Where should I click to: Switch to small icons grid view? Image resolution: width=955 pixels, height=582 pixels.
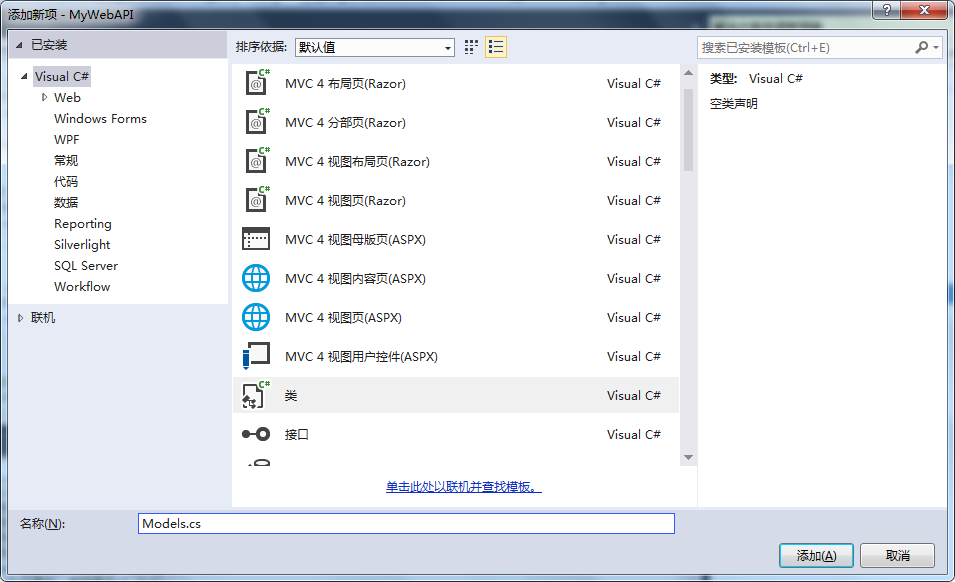471,47
